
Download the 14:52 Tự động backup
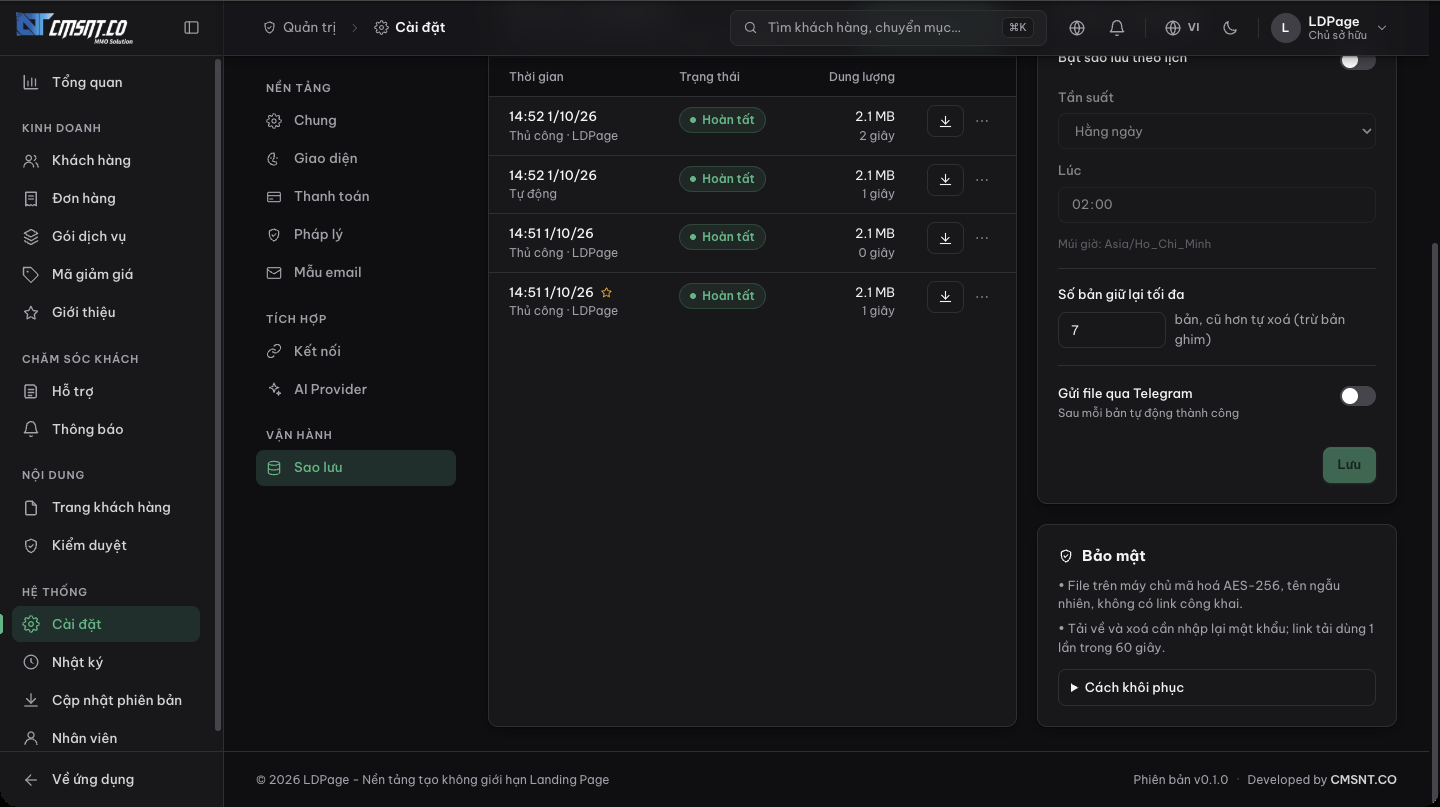(945, 180)
